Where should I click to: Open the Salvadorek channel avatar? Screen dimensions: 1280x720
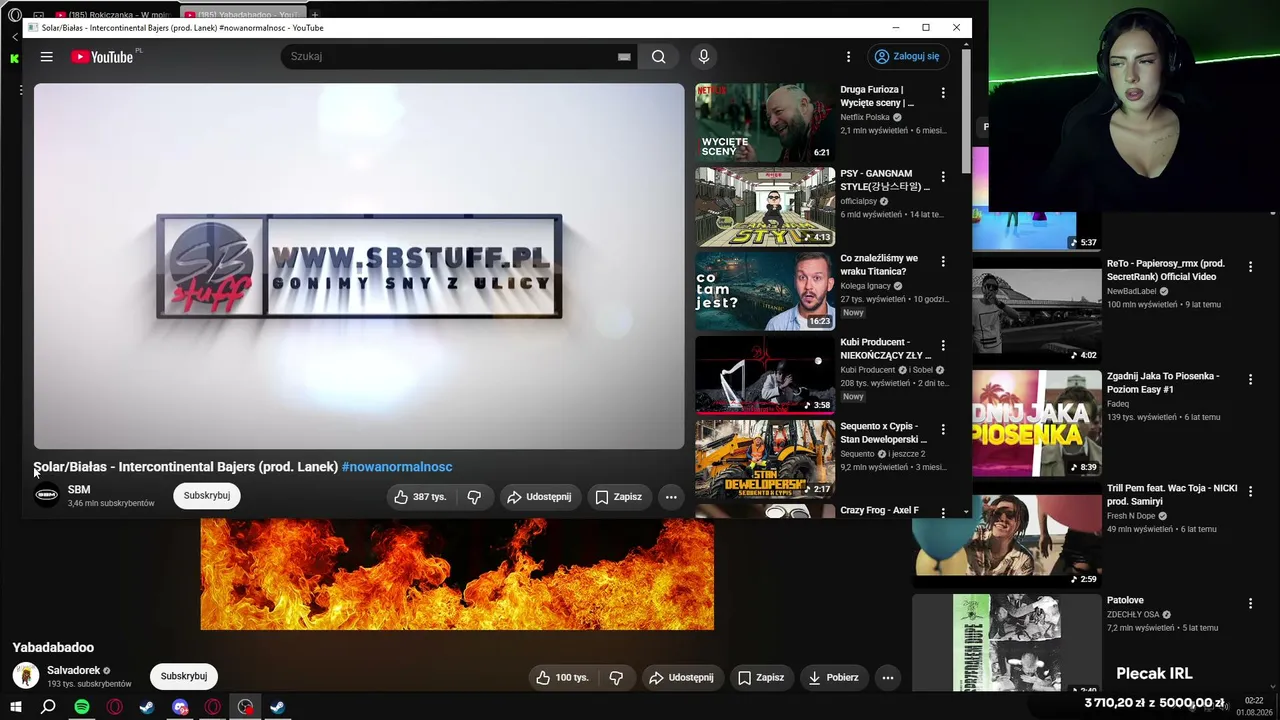(x=26, y=676)
